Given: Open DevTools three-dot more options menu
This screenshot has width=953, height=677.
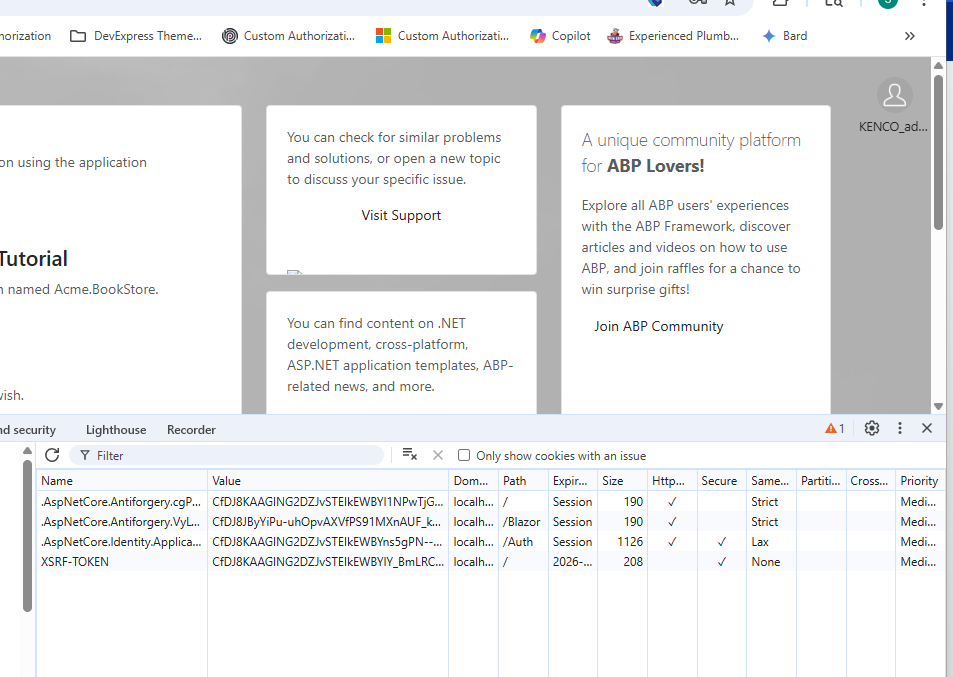Looking at the screenshot, I should (x=900, y=428).
